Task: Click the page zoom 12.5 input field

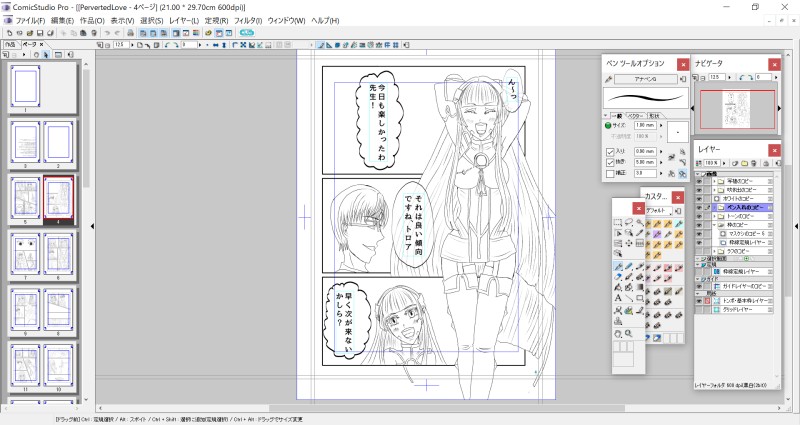Action: click(121, 44)
